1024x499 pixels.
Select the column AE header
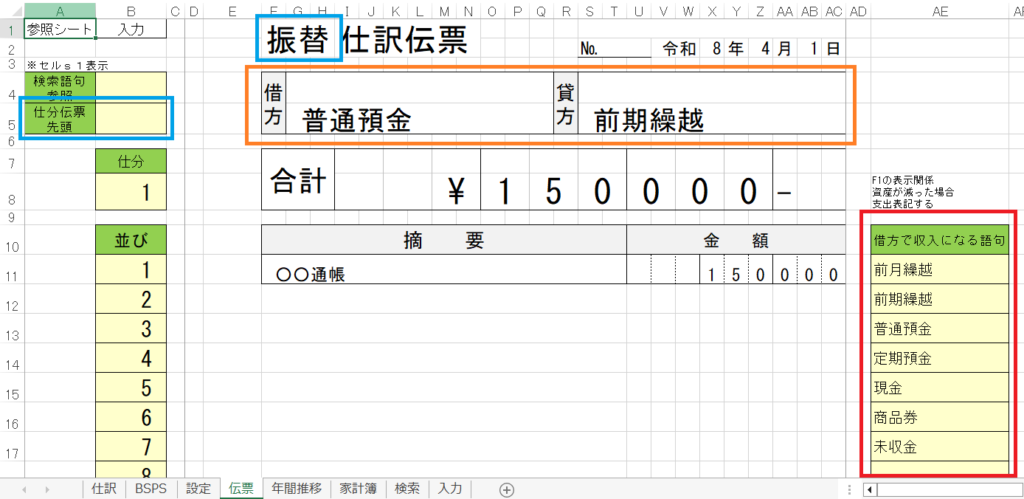point(939,11)
